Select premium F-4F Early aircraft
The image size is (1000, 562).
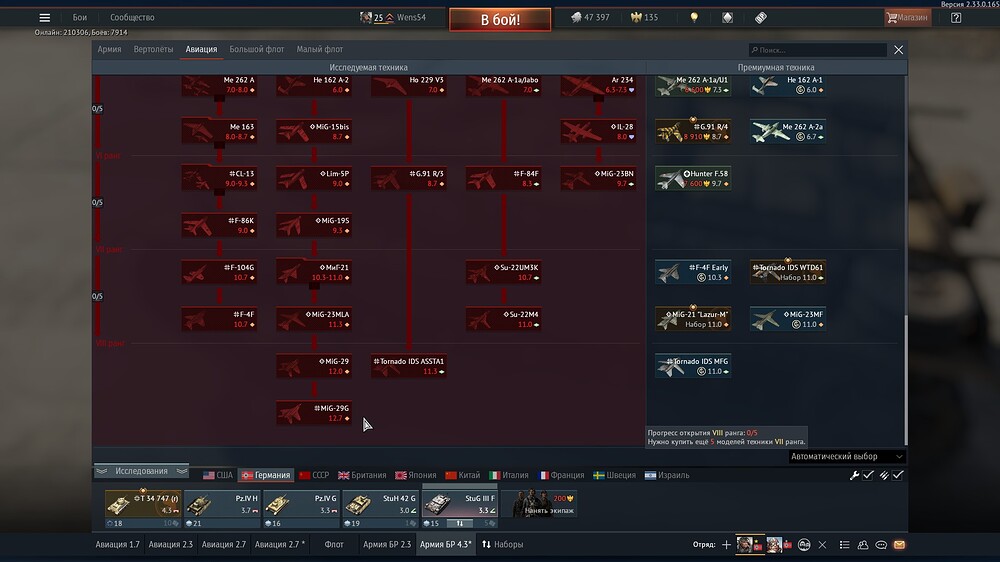click(x=693, y=272)
